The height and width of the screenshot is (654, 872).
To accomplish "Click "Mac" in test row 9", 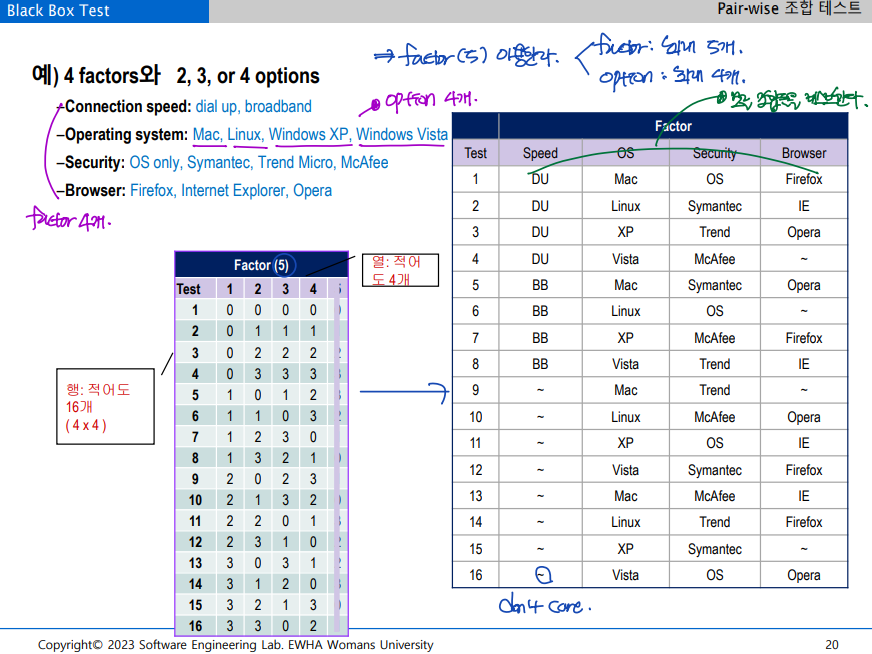I will pos(626,390).
